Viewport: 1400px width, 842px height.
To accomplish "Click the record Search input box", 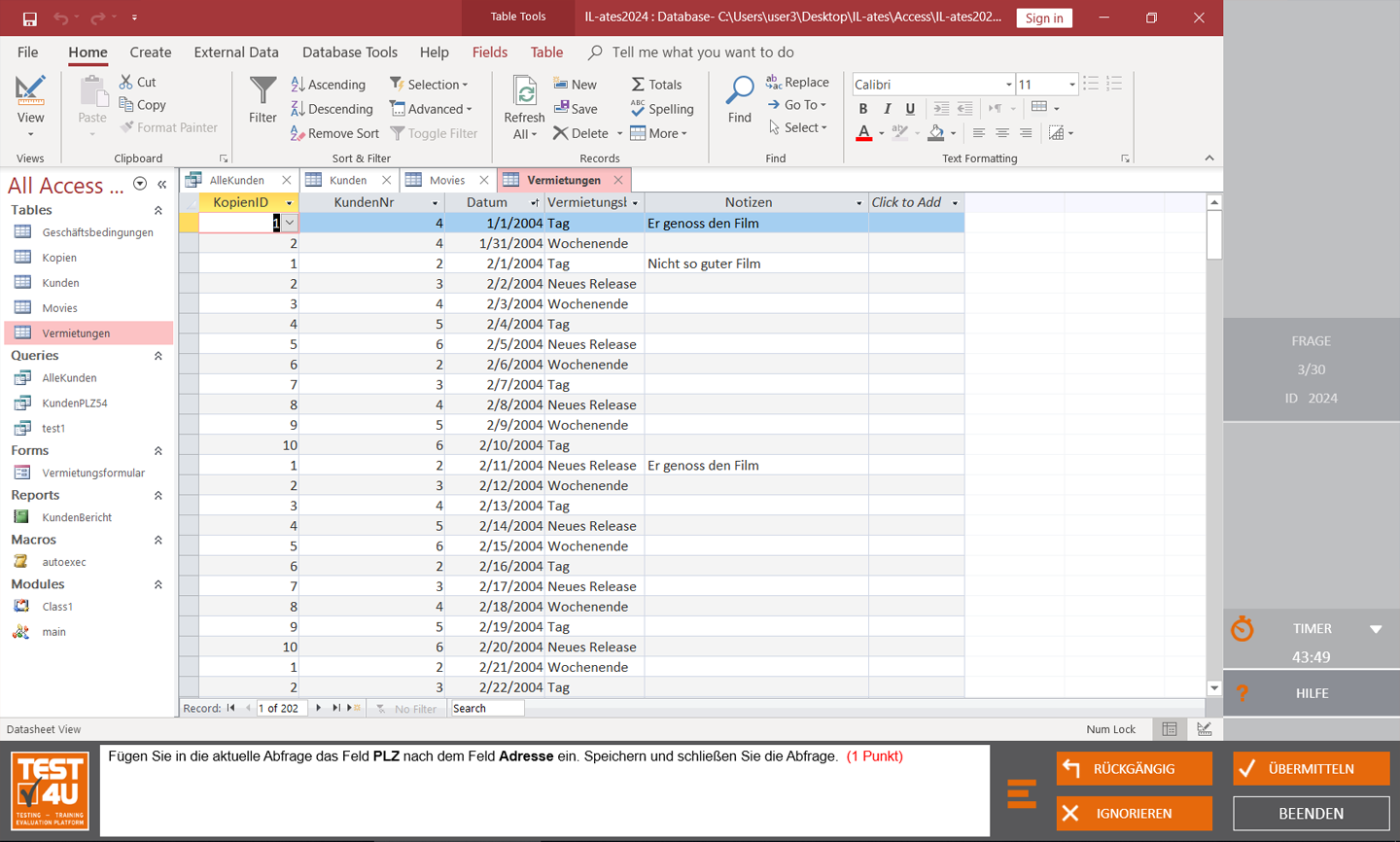I will 487,709.
